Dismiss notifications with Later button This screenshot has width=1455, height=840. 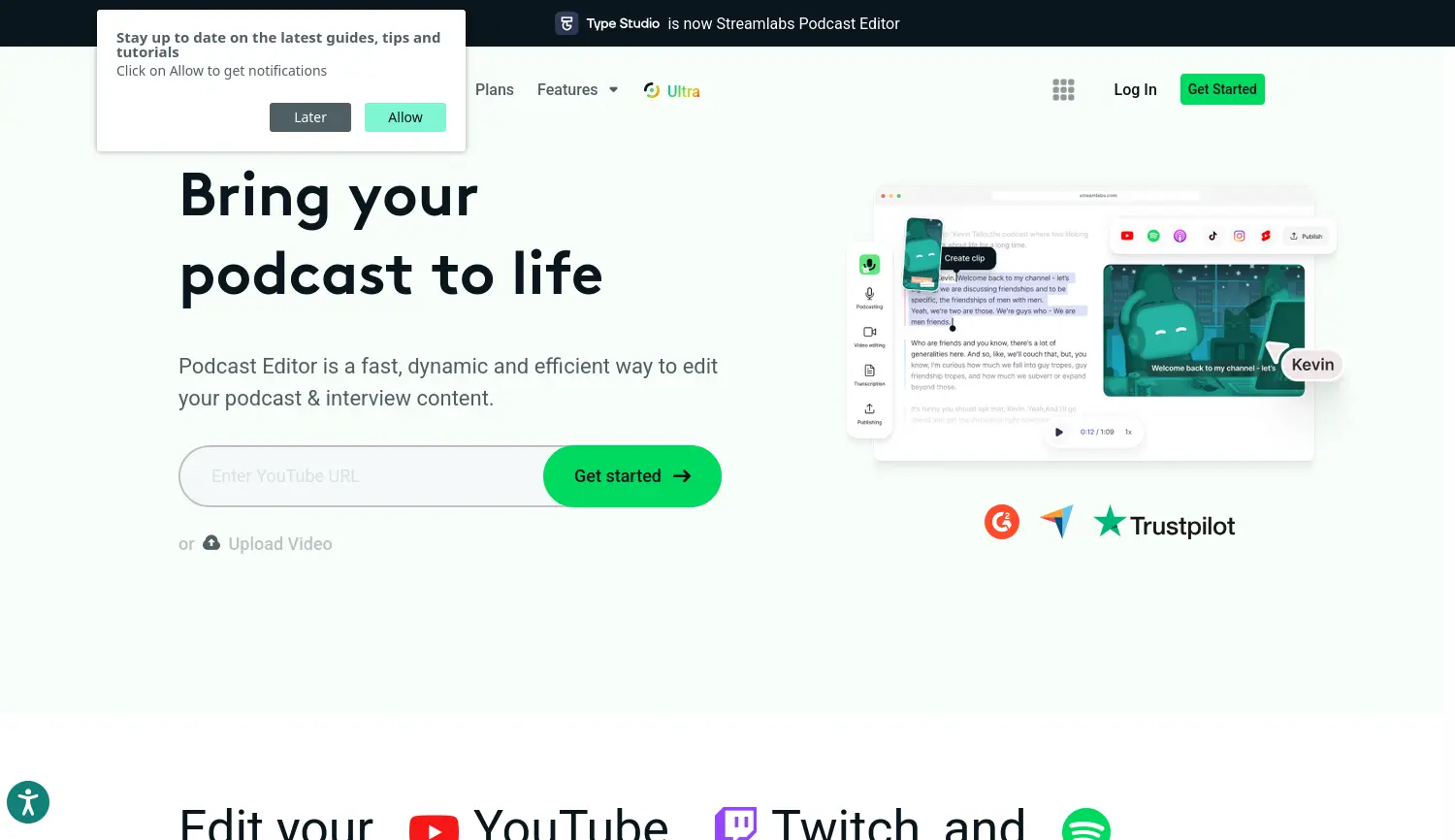pos(310,117)
